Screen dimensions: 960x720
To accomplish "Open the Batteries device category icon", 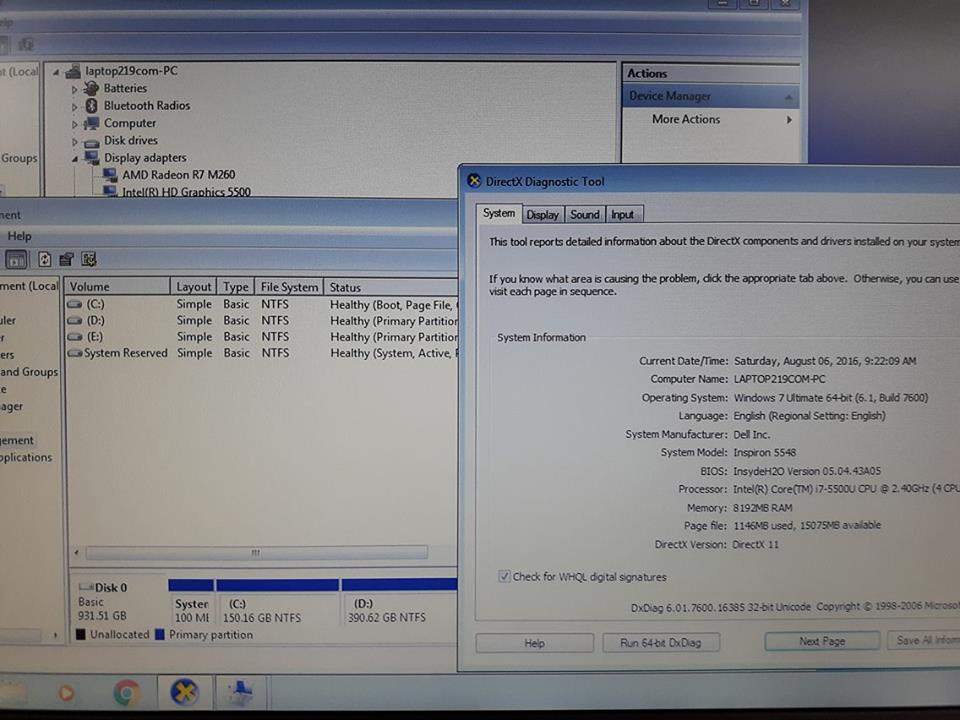I will tap(91, 89).
